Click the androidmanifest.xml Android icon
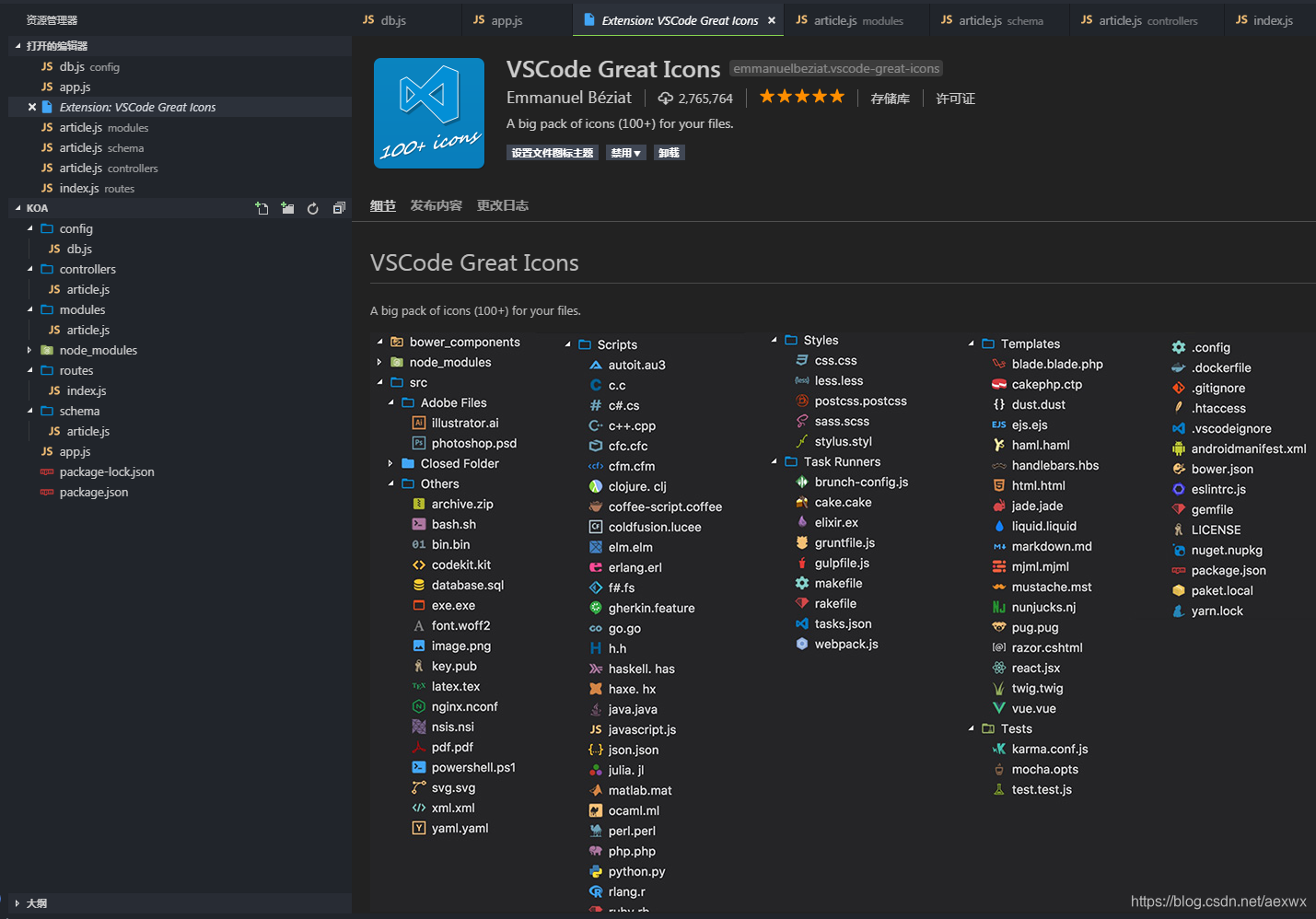The height and width of the screenshot is (919, 1316). 1179,448
